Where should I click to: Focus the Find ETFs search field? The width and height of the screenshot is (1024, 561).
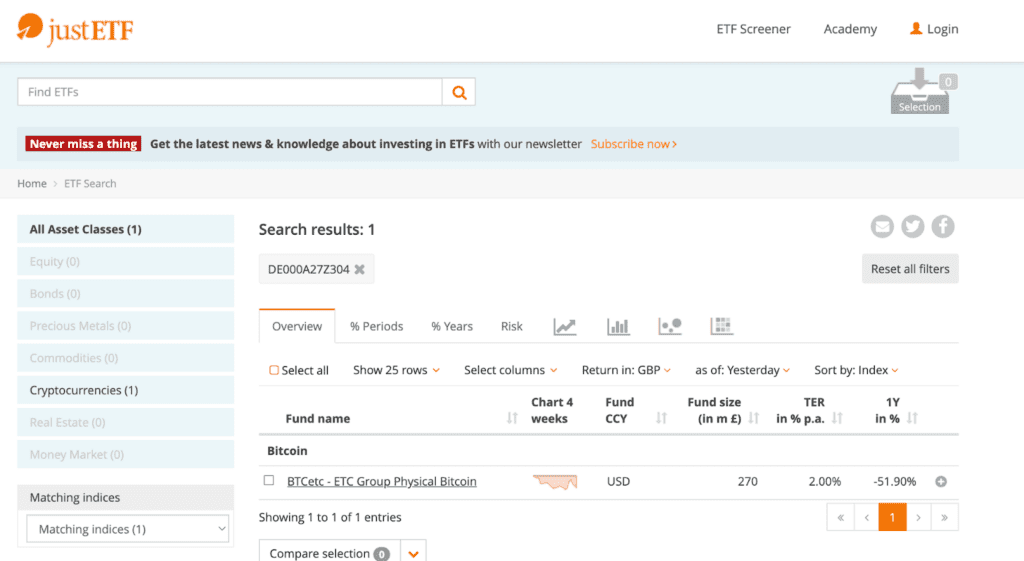[x=230, y=92]
